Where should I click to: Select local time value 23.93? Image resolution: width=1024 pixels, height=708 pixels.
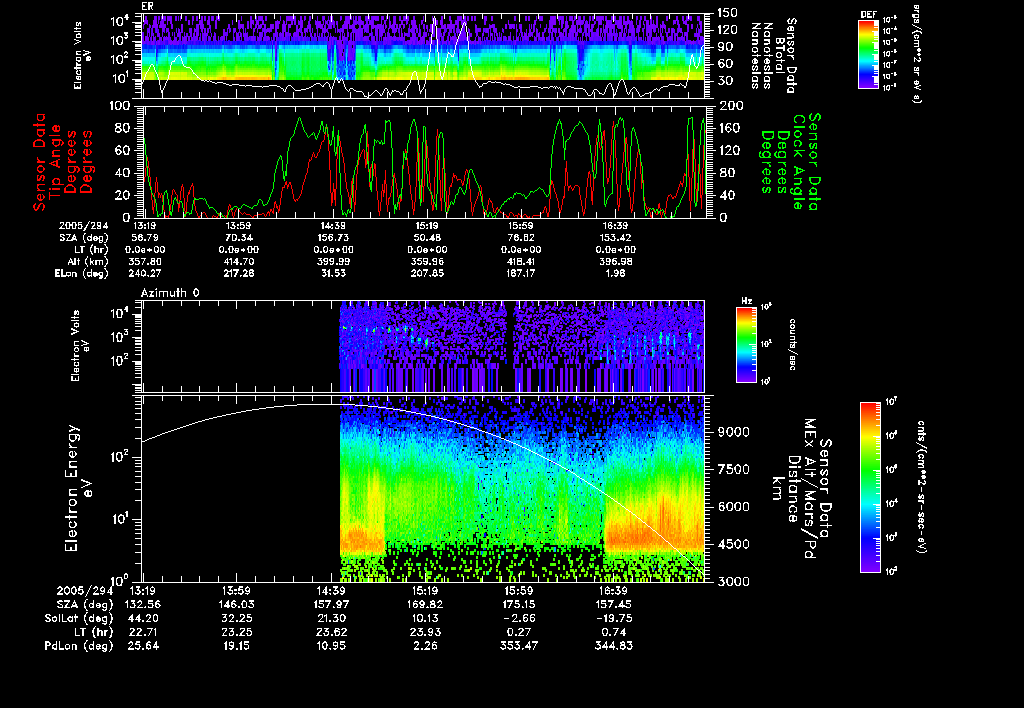(x=425, y=632)
